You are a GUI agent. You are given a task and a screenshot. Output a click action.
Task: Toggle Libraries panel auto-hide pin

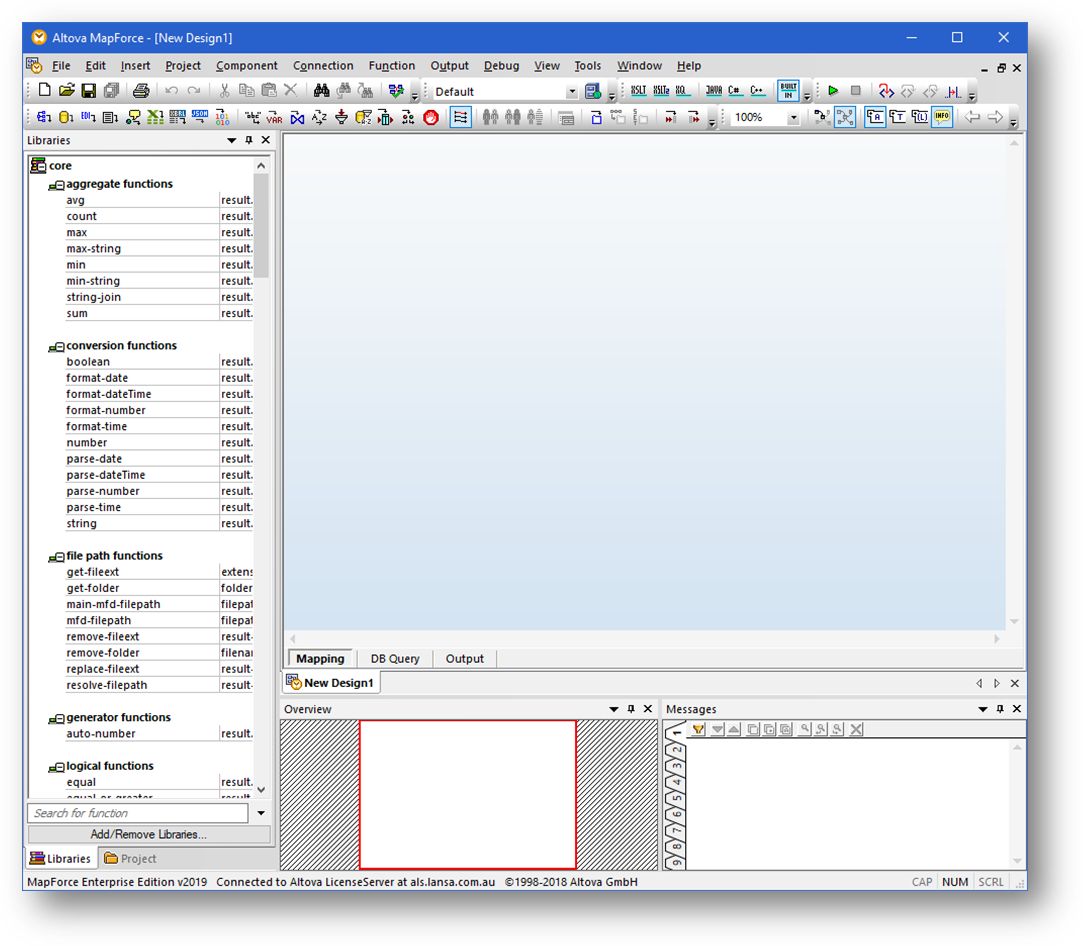[249, 140]
